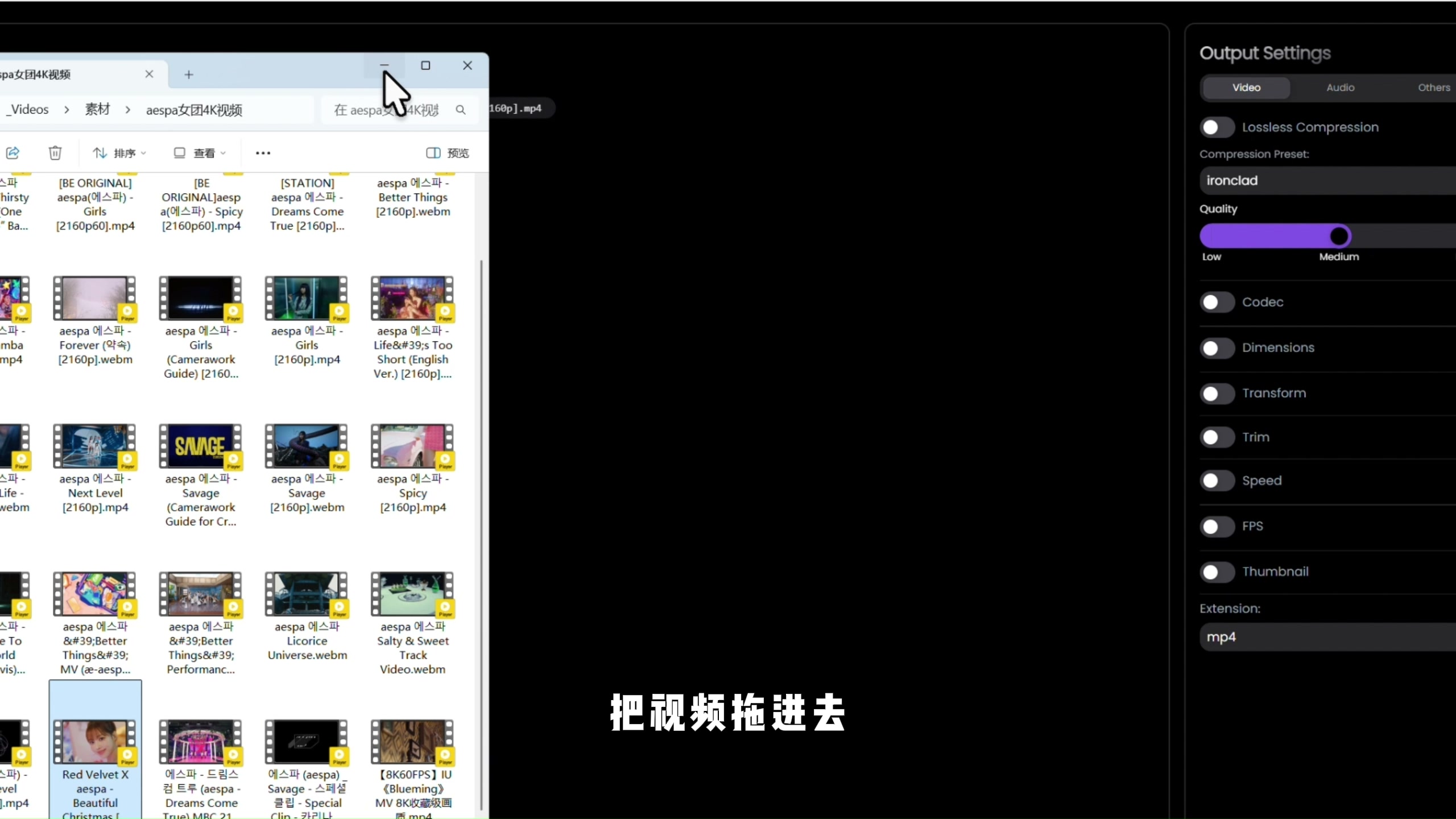Select Life's Too Short English Ver. thumbnail
Viewport: 1456px width, 819px height.
(x=412, y=298)
